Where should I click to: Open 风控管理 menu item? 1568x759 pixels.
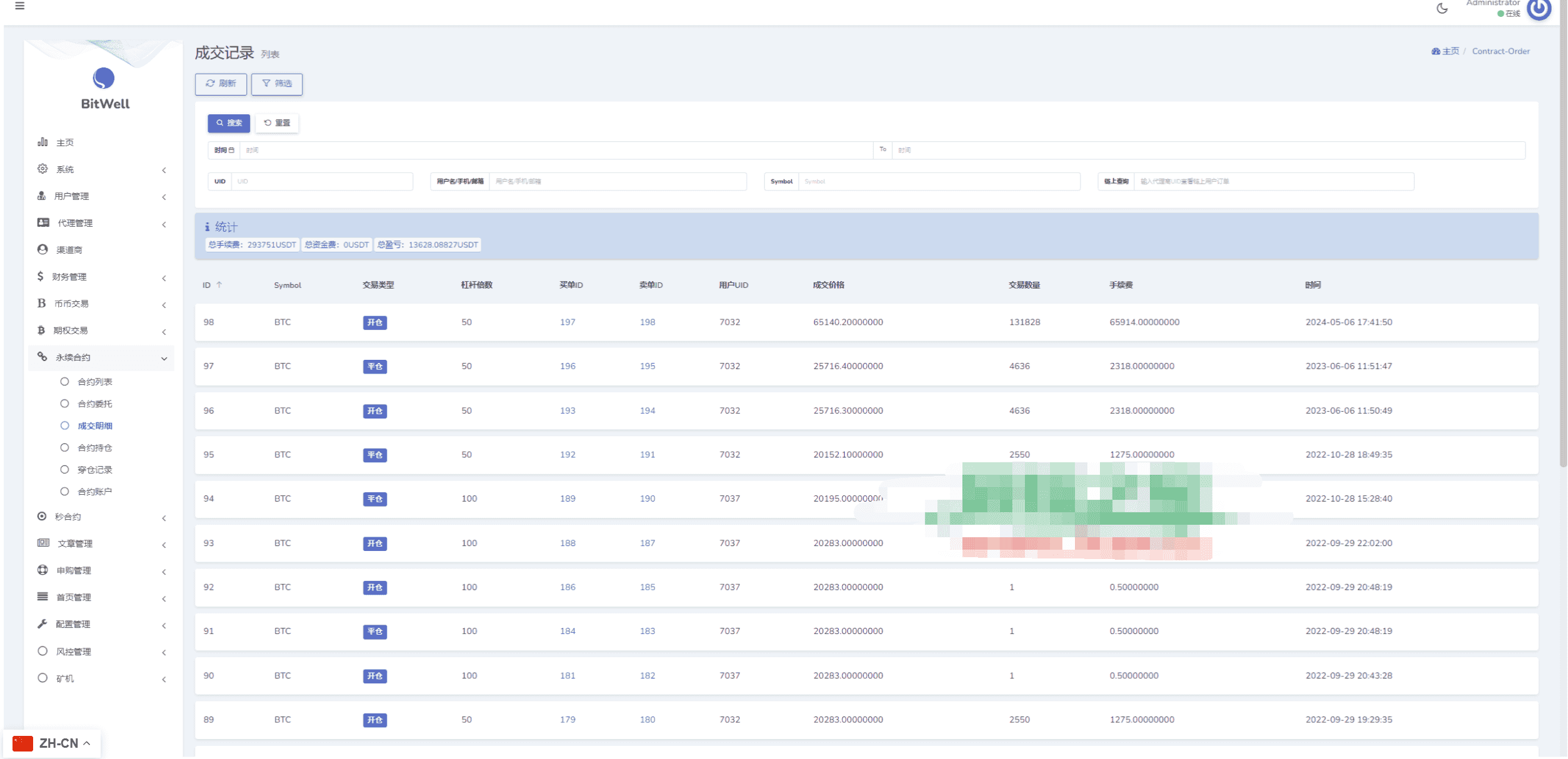[101, 652]
